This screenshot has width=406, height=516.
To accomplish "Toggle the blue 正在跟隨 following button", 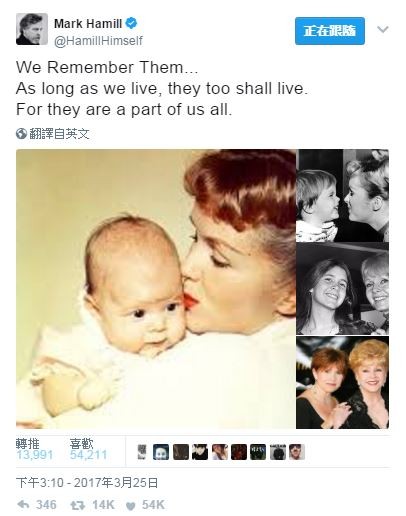I will (x=330, y=31).
